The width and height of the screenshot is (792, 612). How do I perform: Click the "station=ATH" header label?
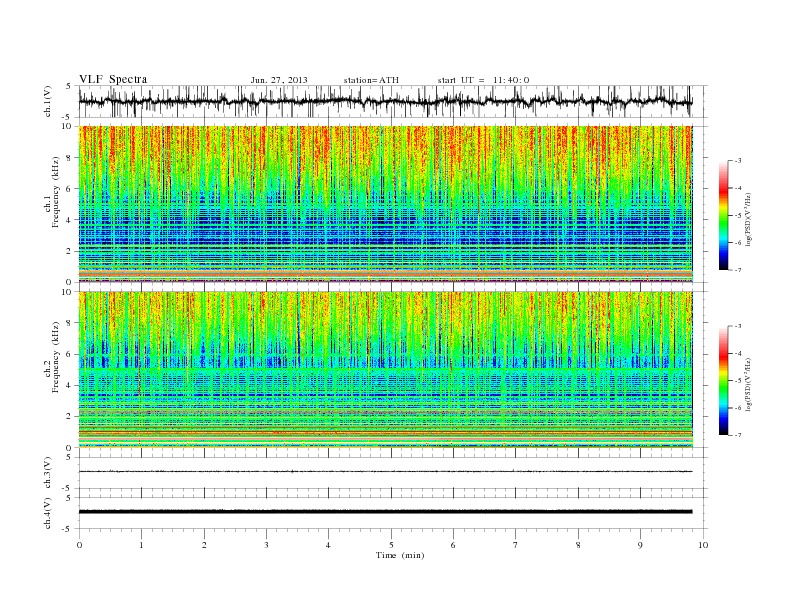(x=371, y=80)
